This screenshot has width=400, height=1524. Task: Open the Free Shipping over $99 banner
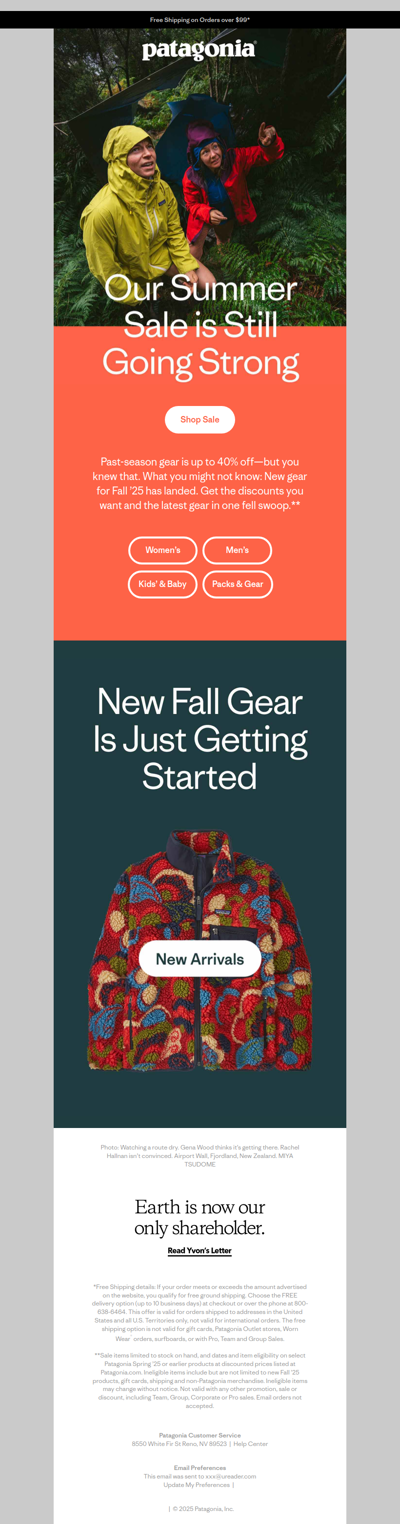click(200, 19)
